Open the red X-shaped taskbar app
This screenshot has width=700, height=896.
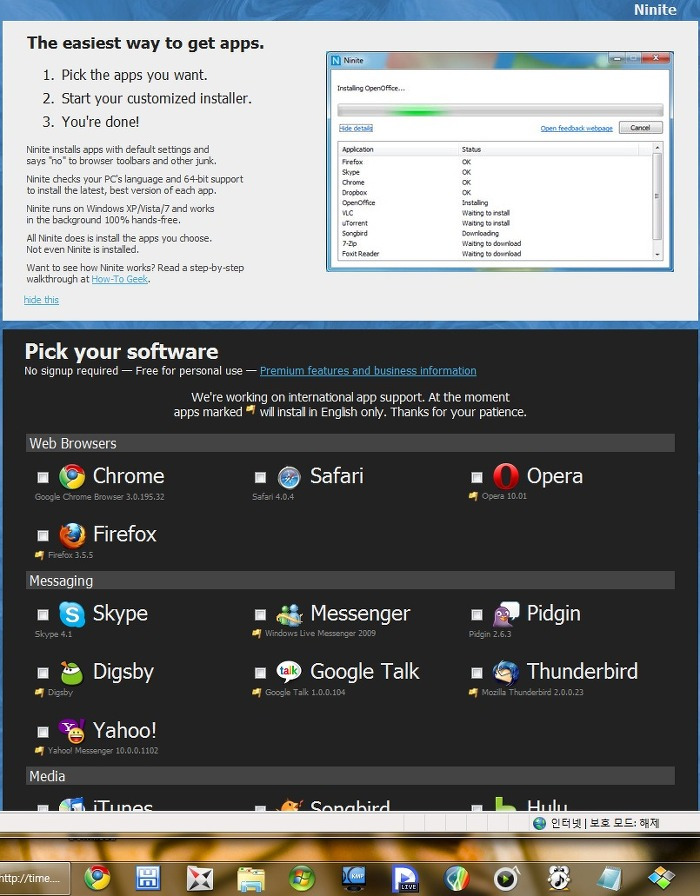click(199, 878)
